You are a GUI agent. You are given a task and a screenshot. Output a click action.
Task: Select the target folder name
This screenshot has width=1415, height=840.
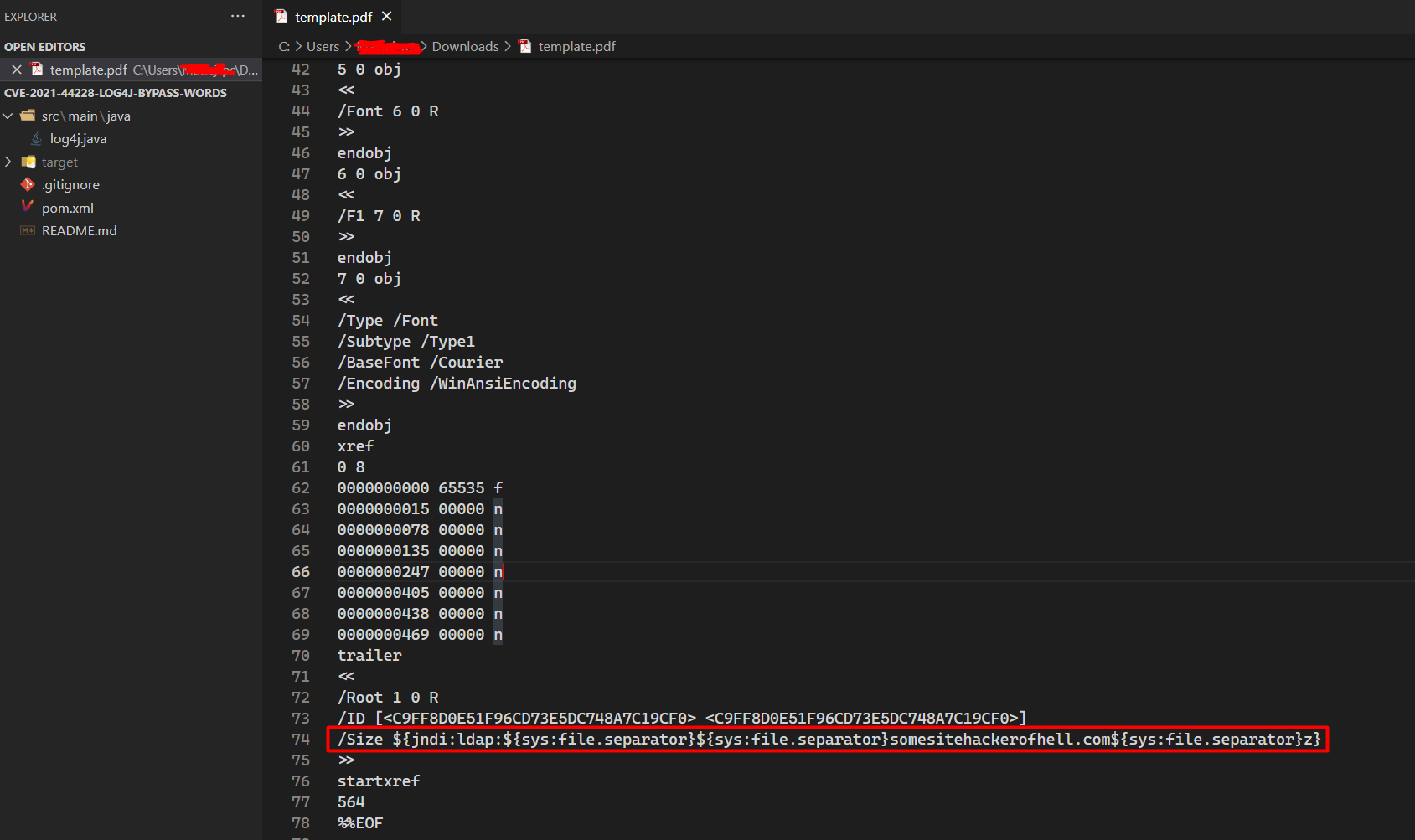[59, 162]
